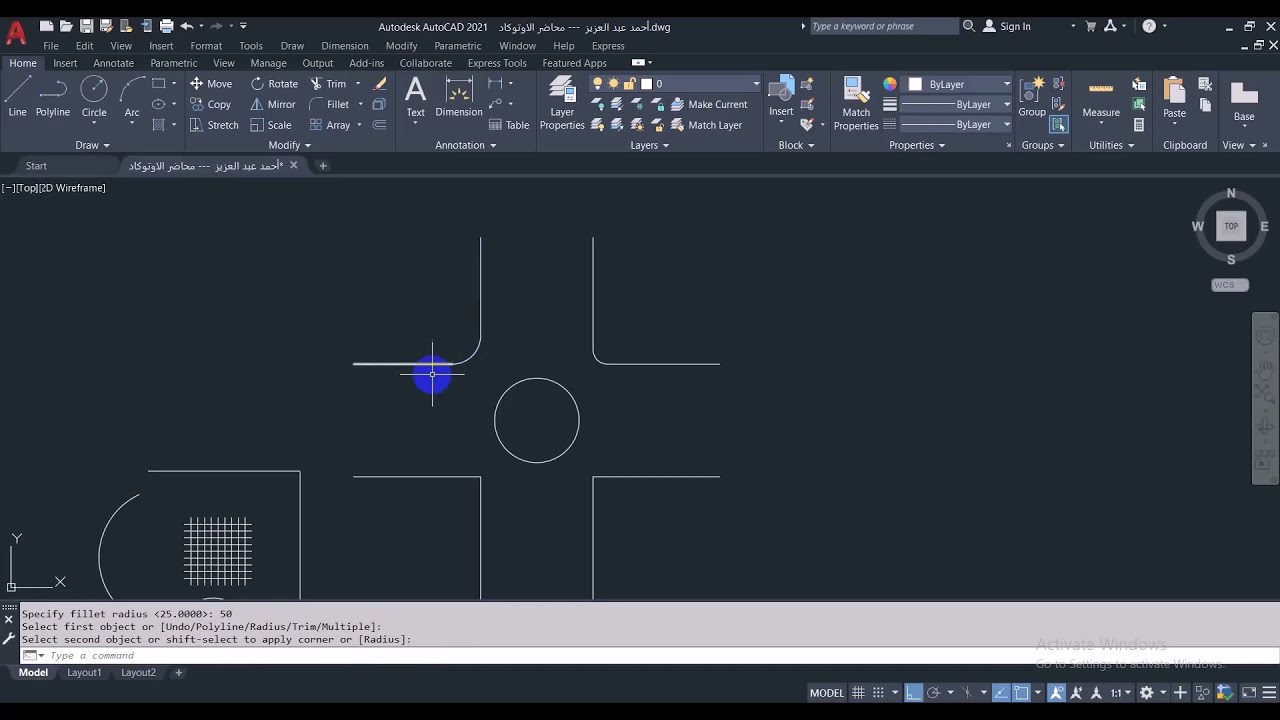Click the Stretch tool
Screen dimensions: 1280x720
[x=214, y=125]
